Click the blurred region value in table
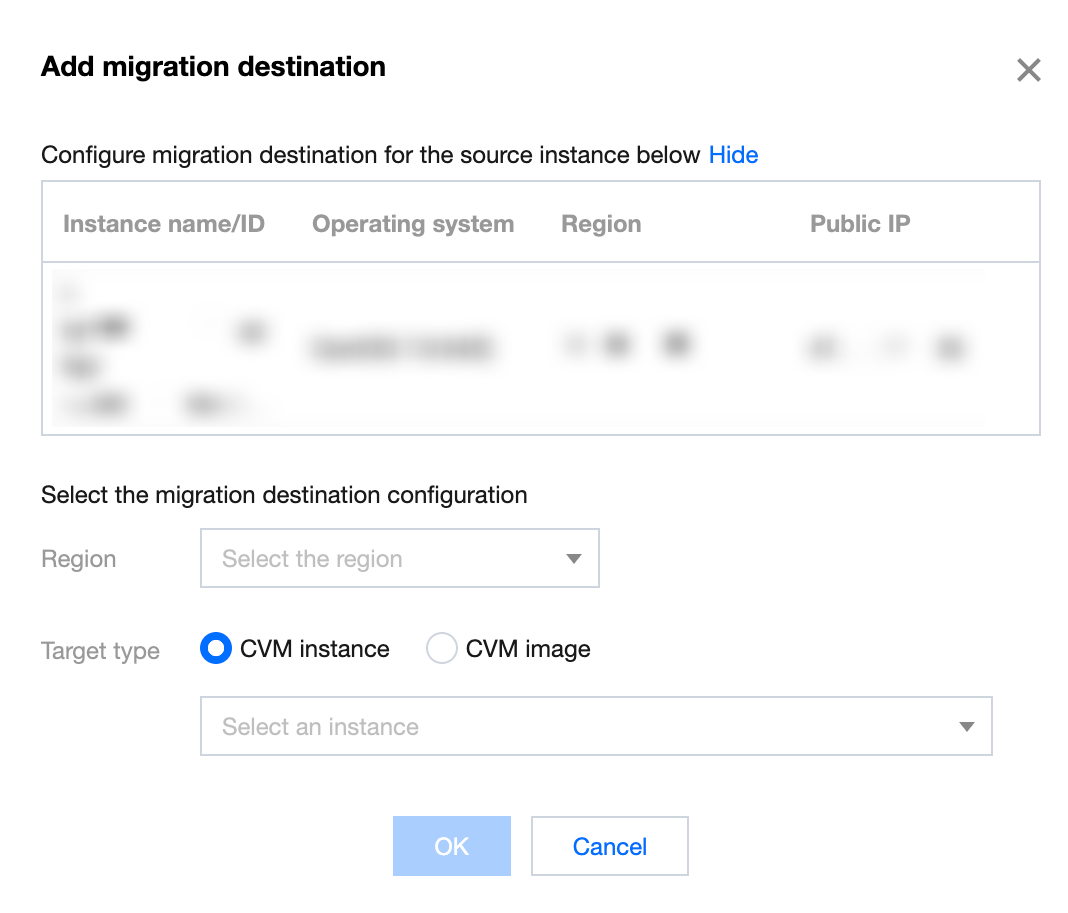The image size is (1068, 913). coord(628,345)
